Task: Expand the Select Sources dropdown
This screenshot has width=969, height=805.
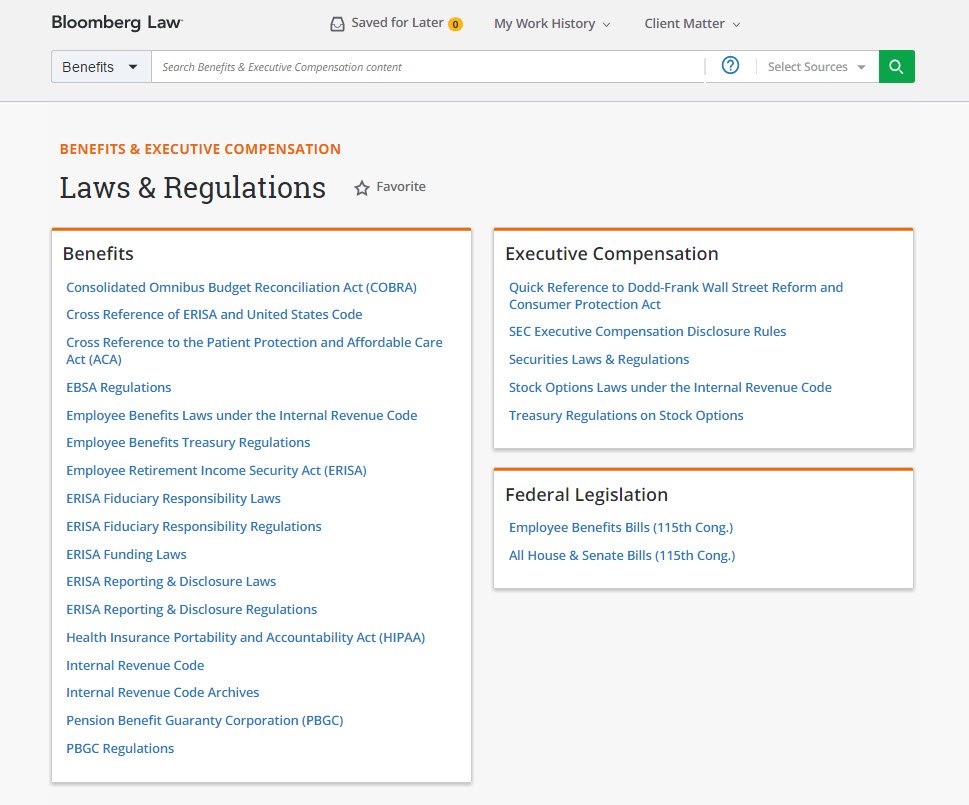Action: 816,67
